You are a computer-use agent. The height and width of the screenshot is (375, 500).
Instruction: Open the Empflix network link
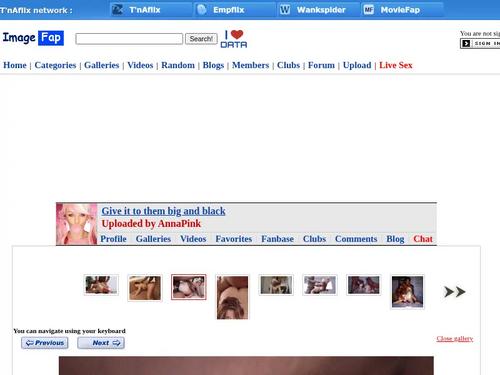pyautogui.click(x=229, y=10)
